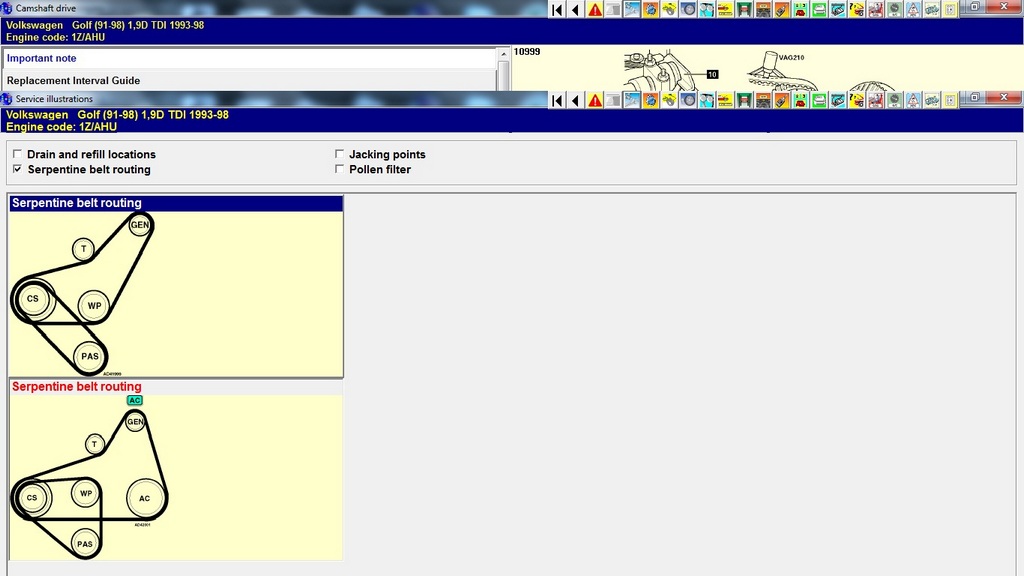The image size is (1024, 576).
Task: Tick the Jacking points checkbox
Action: click(x=340, y=155)
